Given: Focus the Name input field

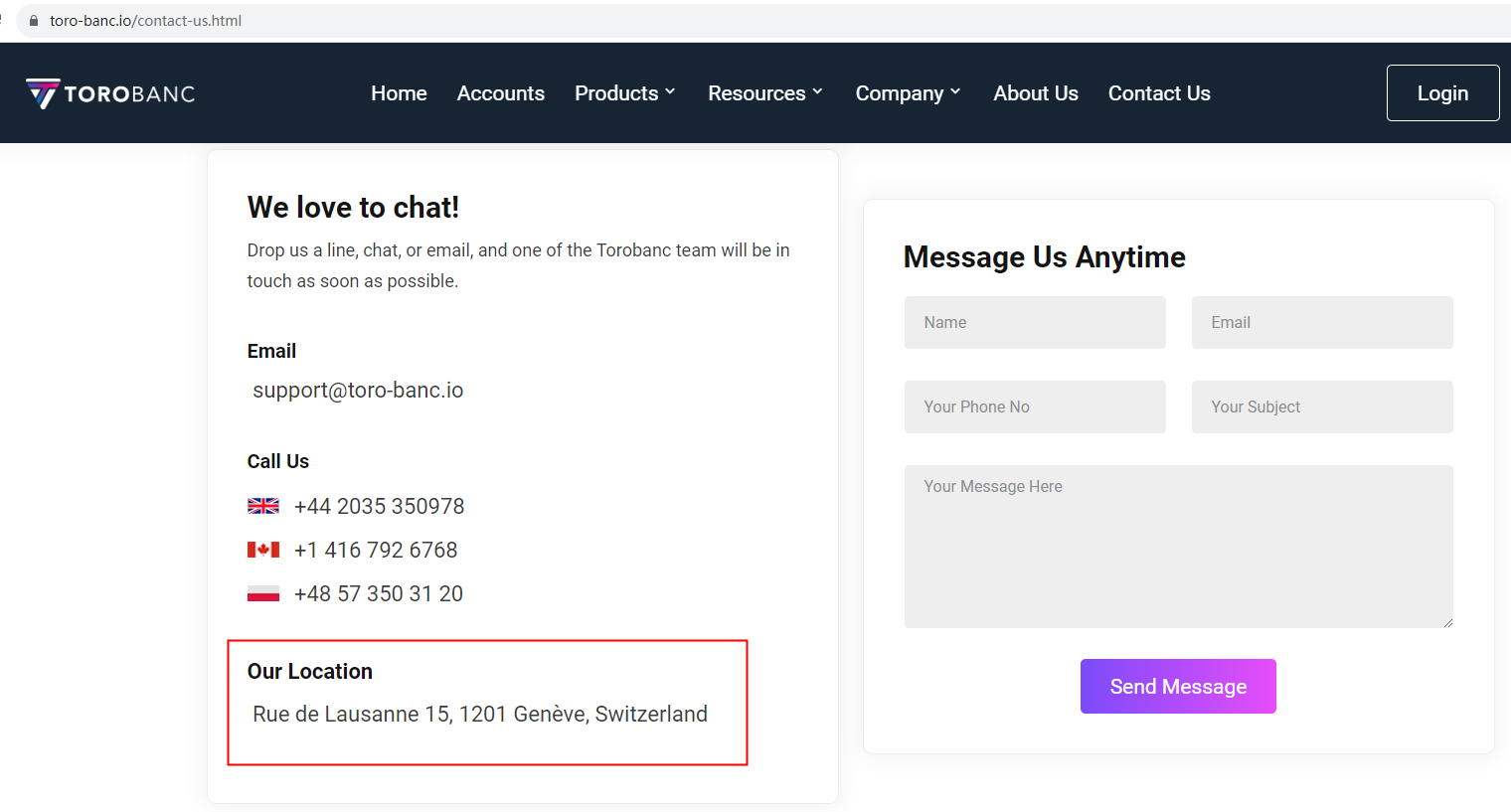Looking at the screenshot, I should coord(1035,322).
